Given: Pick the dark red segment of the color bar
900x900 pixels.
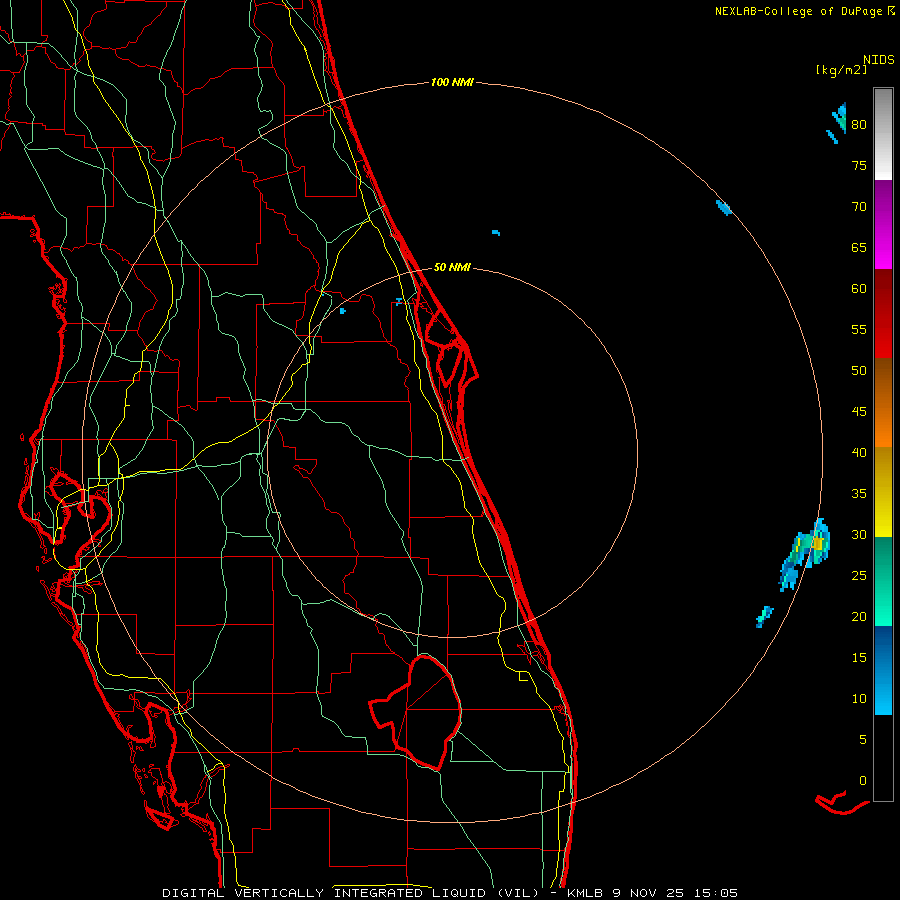Looking at the screenshot, I should [883, 313].
